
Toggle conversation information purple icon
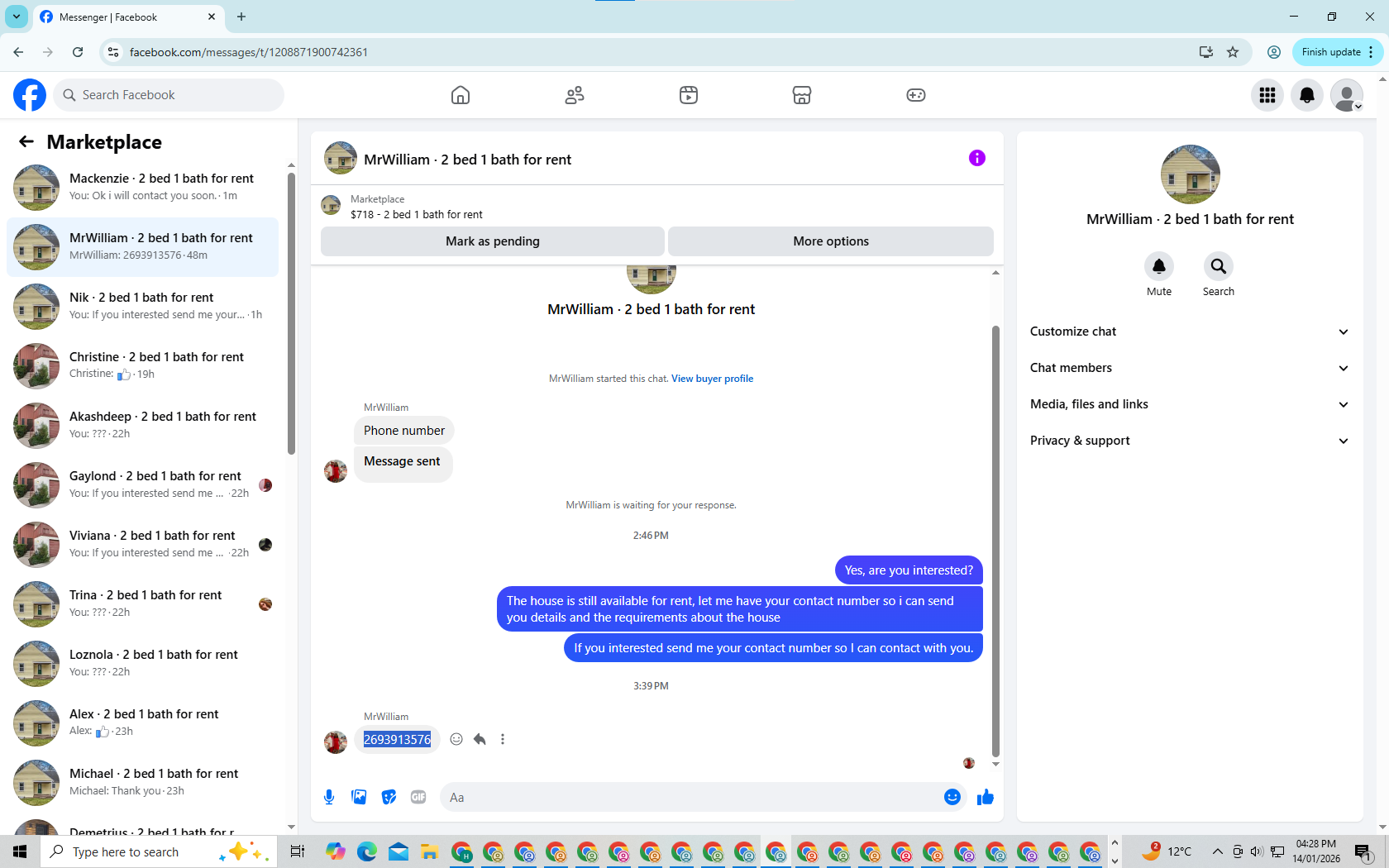tap(977, 158)
